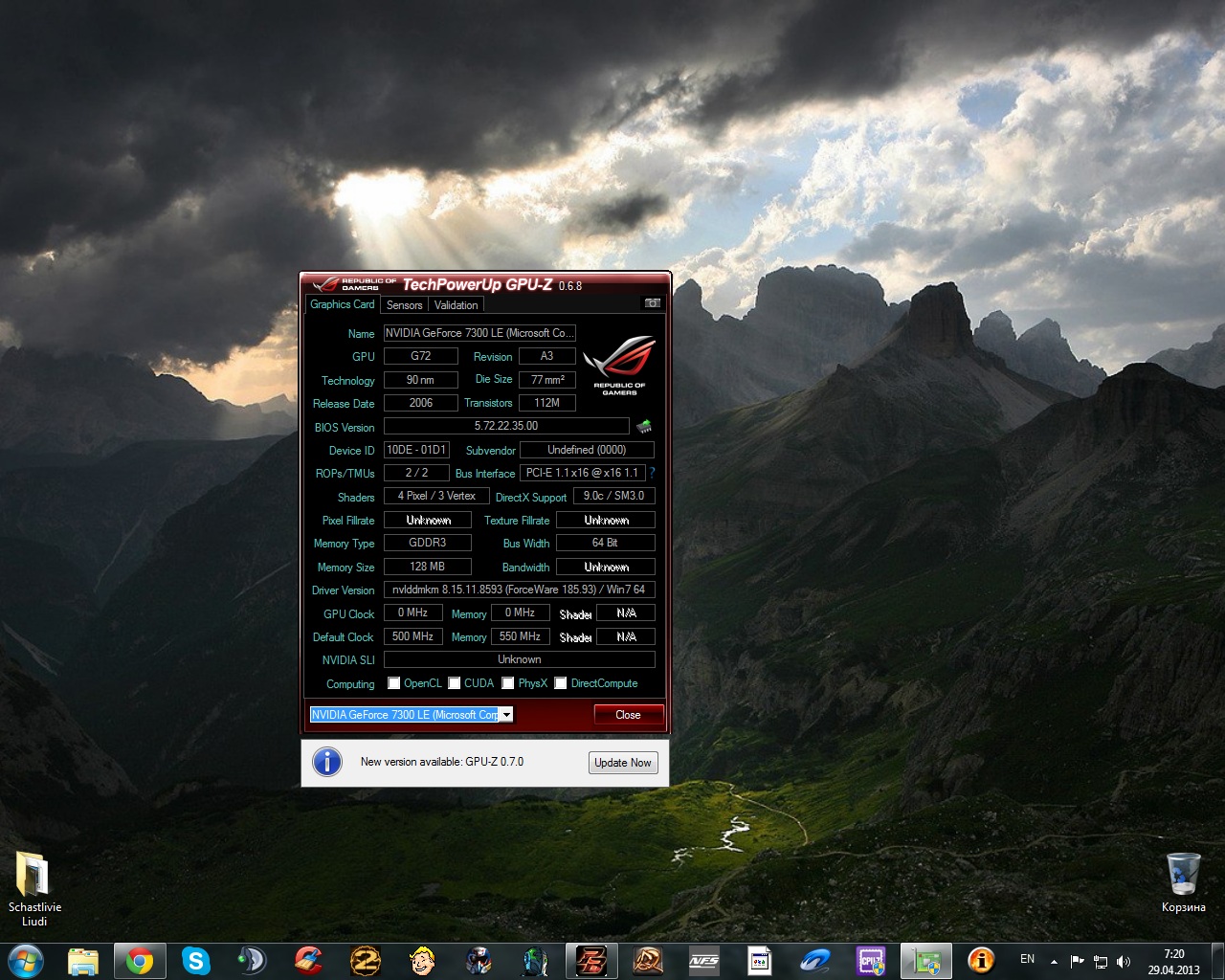Expand the GPU selection dropdown

coord(506,715)
